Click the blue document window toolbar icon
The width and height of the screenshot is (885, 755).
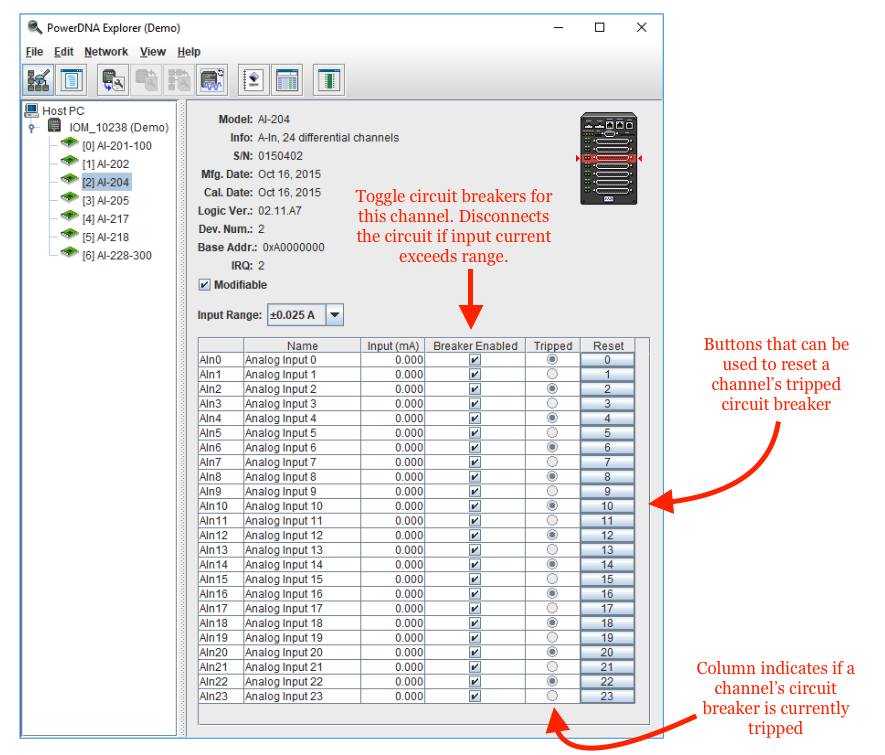[x=71, y=80]
